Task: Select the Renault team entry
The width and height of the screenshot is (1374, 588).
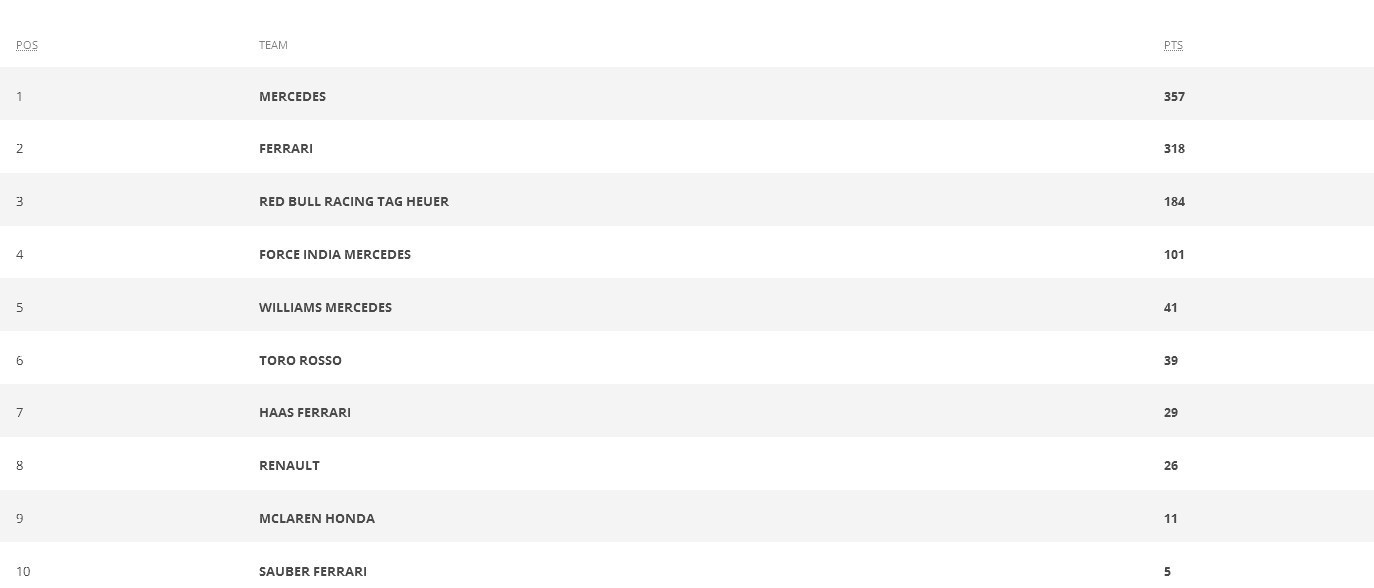Action: pos(289,465)
